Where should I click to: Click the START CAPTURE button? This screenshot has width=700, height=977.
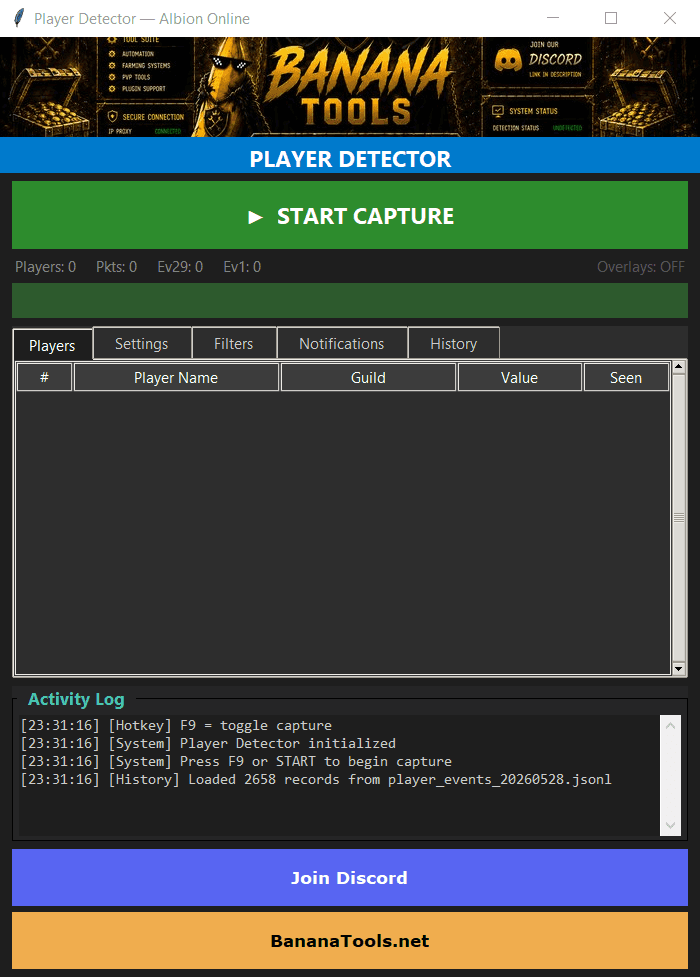tap(350, 215)
